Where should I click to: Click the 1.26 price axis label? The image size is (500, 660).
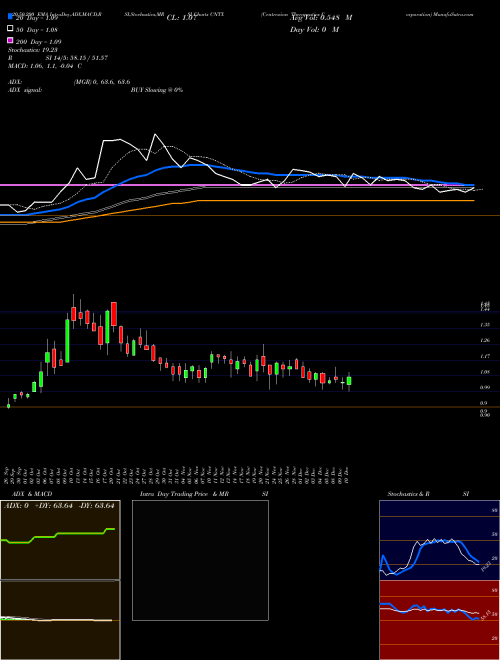485,341
